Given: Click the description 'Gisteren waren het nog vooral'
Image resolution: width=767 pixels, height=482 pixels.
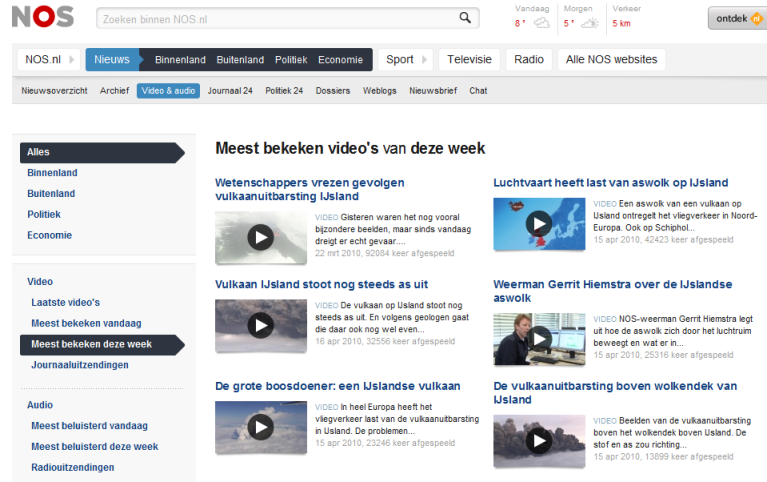Looking at the screenshot, I should [x=393, y=229].
